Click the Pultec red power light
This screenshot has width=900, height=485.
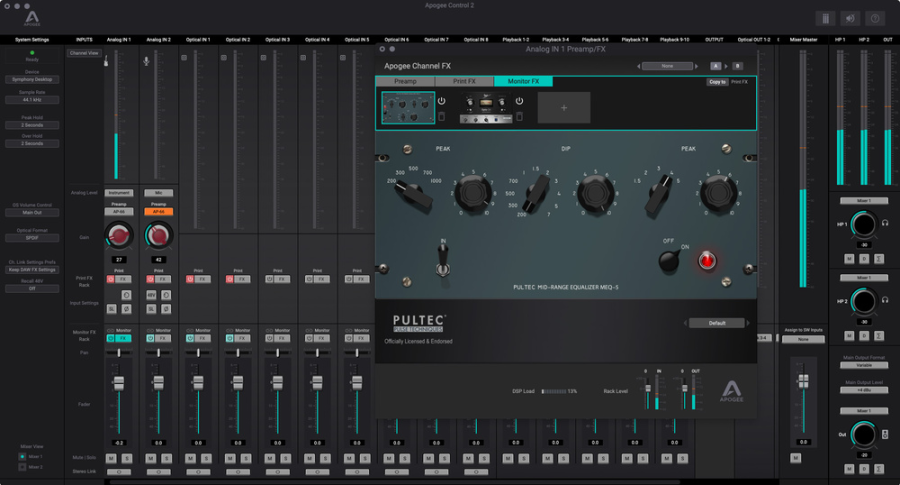(x=707, y=261)
